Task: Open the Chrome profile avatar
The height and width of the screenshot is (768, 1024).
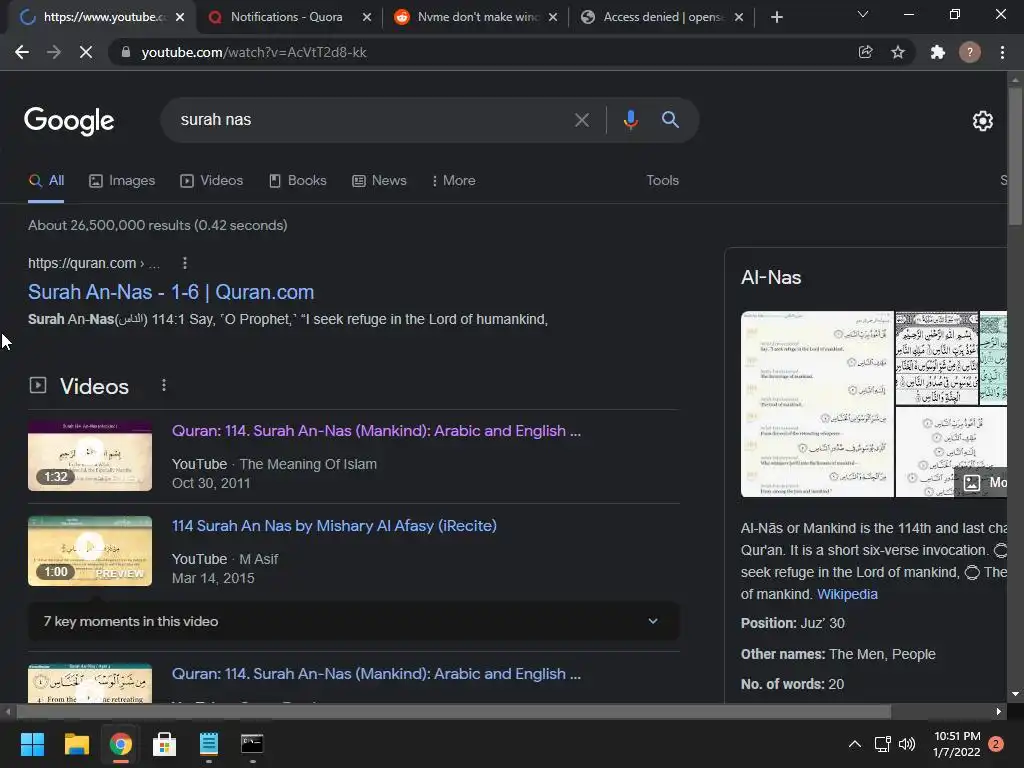Action: 970,52
